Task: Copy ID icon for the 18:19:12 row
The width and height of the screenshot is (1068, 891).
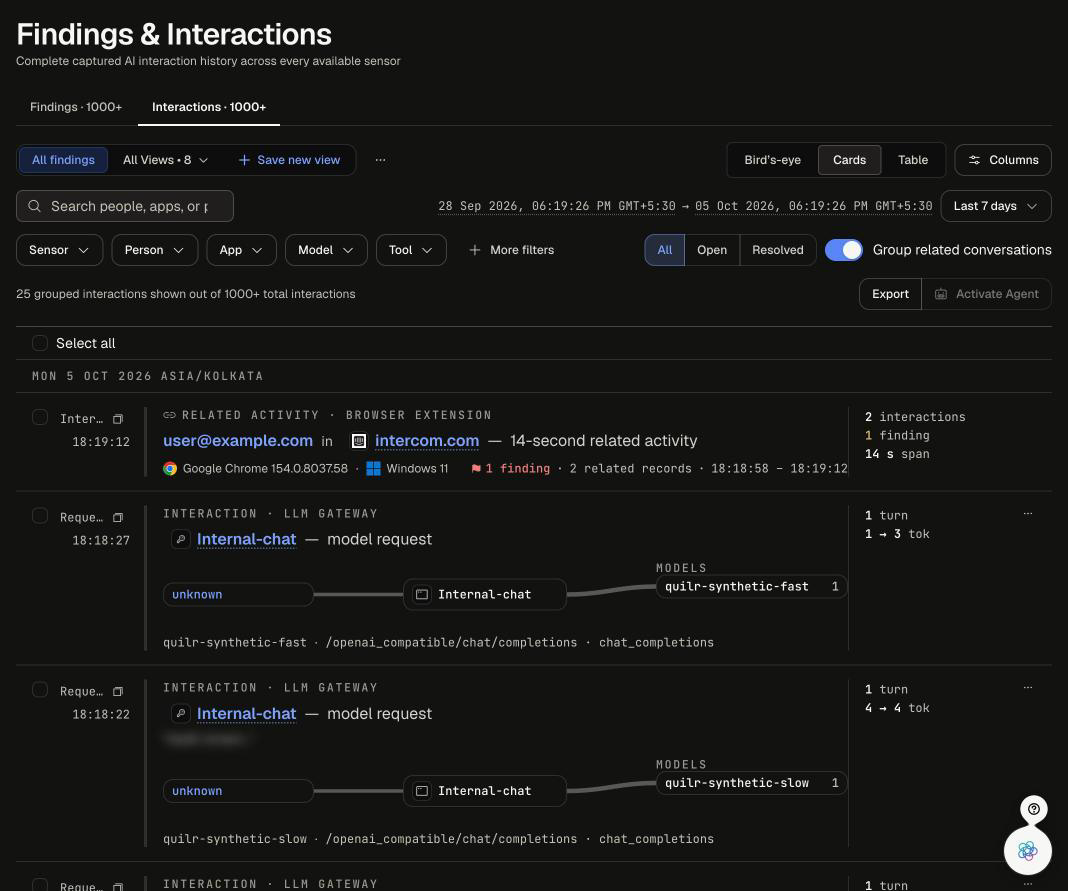Action: (x=118, y=419)
